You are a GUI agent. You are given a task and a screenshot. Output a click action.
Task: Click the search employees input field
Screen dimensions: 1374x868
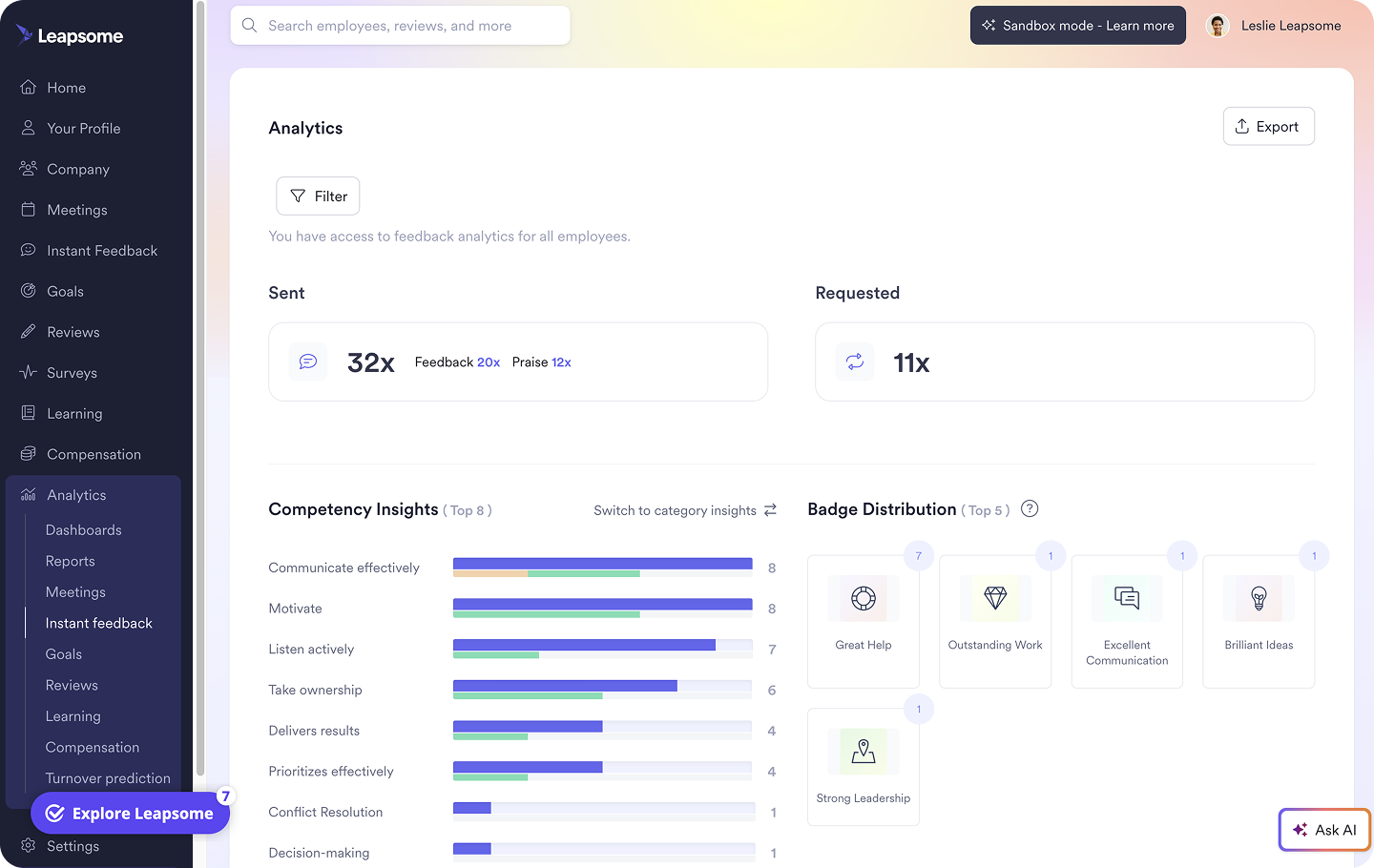pos(400,25)
